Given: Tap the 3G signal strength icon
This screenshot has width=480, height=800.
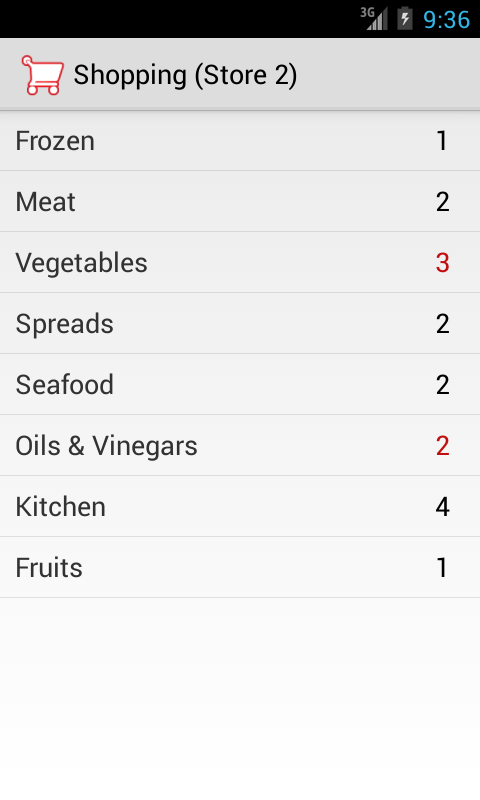Looking at the screenshot, I should (x=374, y=19).
